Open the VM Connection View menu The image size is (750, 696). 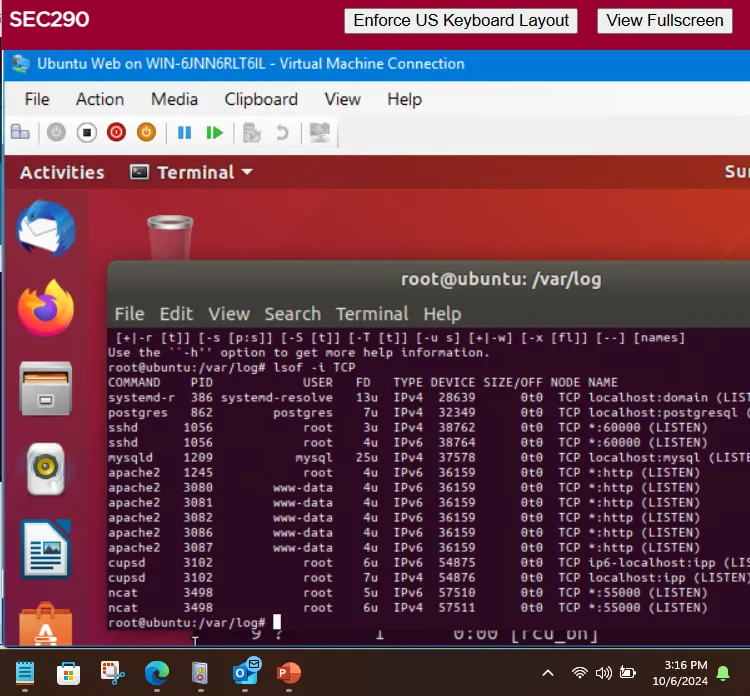point(342,99)
